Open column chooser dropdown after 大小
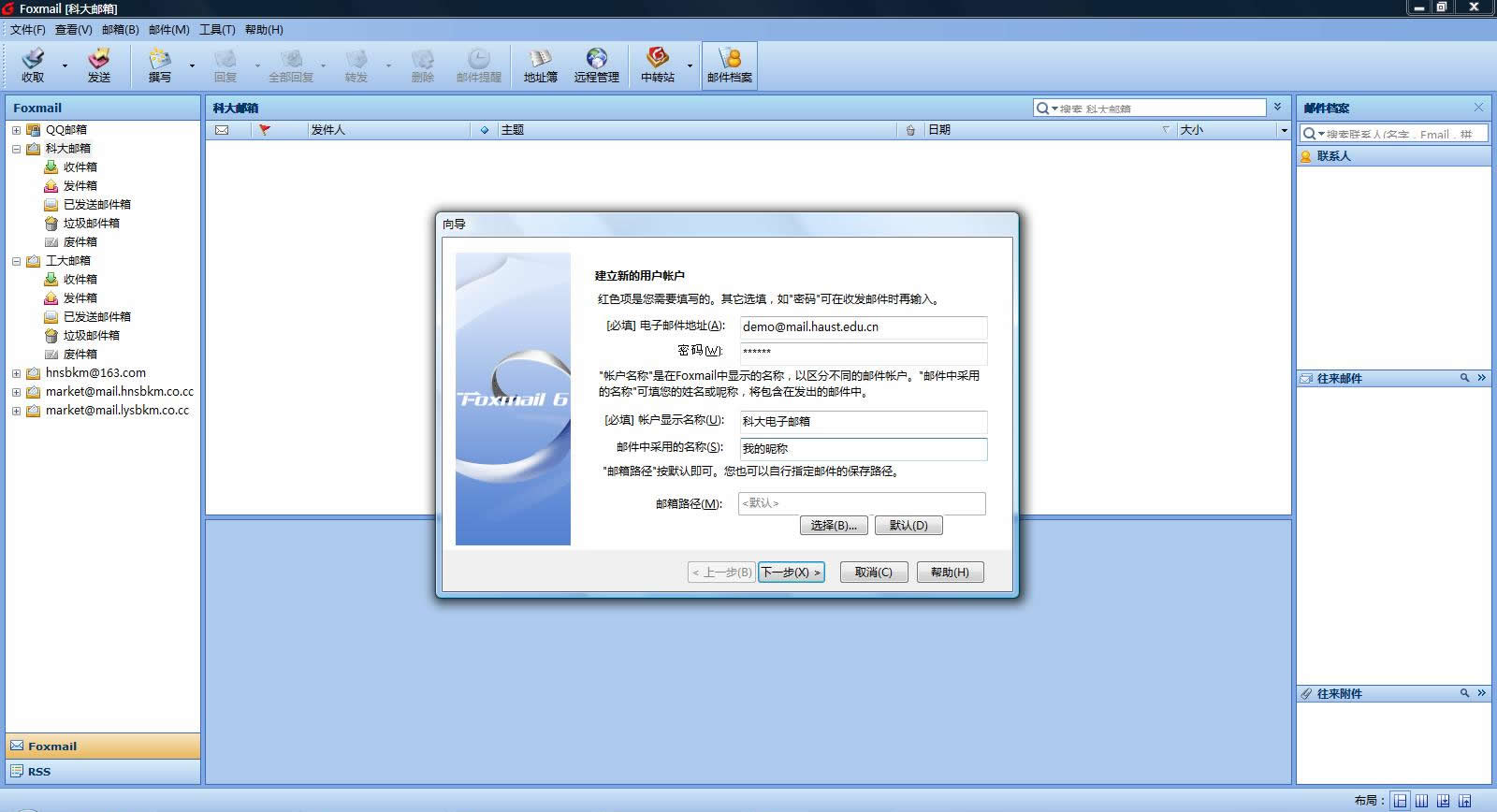Screen dimensions: 1497x812 point(1284,130)
